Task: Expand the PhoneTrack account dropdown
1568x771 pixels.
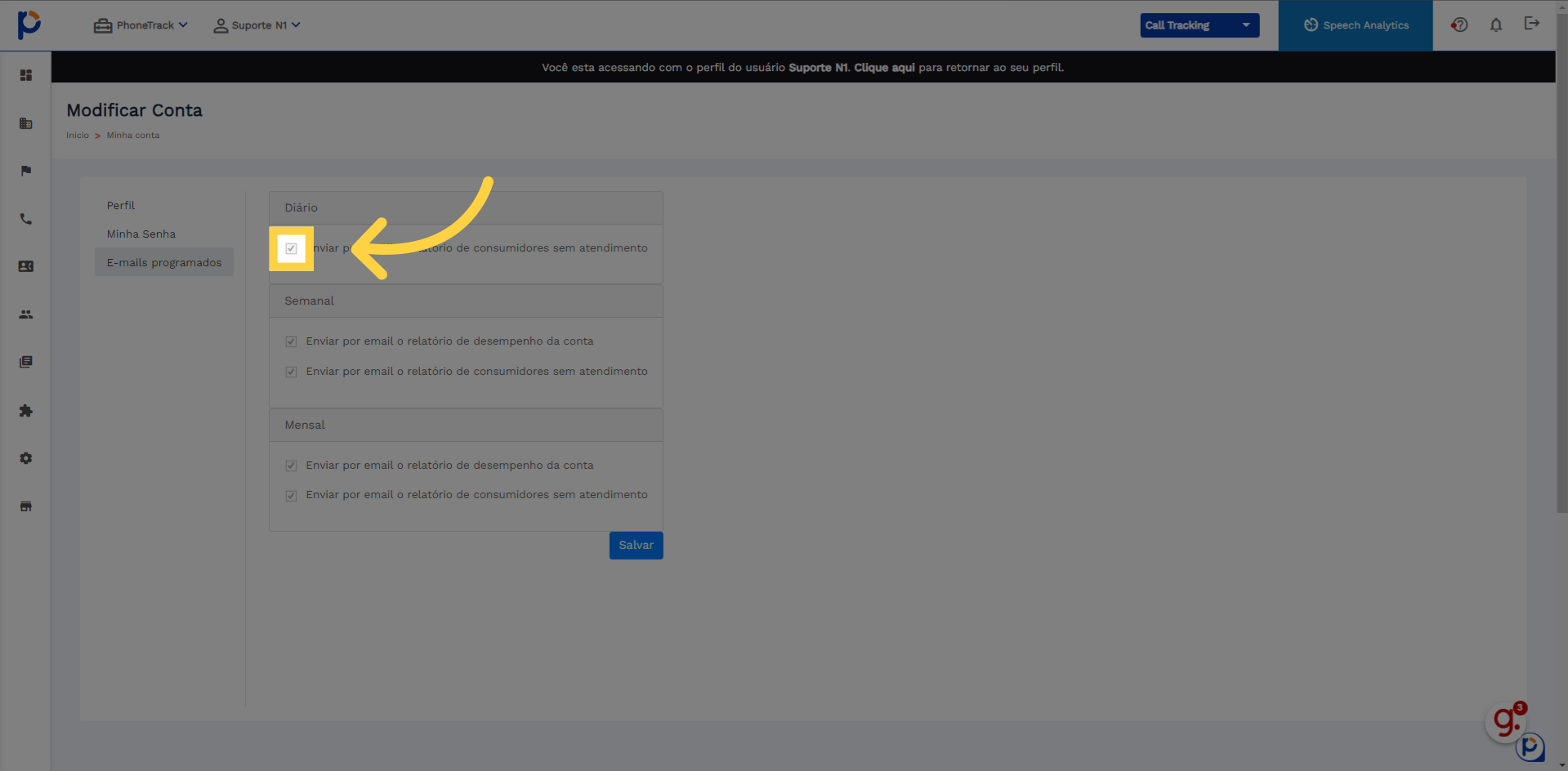Action: click(x=141, y=25)
